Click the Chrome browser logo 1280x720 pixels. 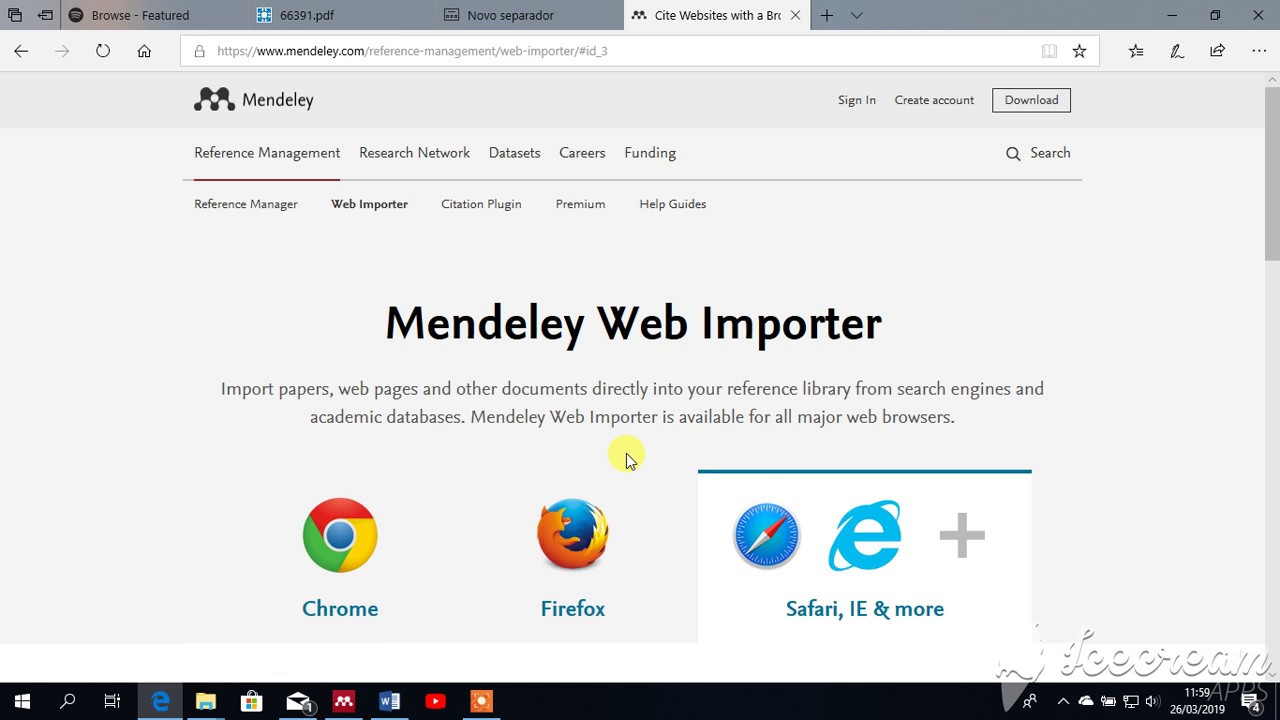pyautogui.click(x=340, y=535)
